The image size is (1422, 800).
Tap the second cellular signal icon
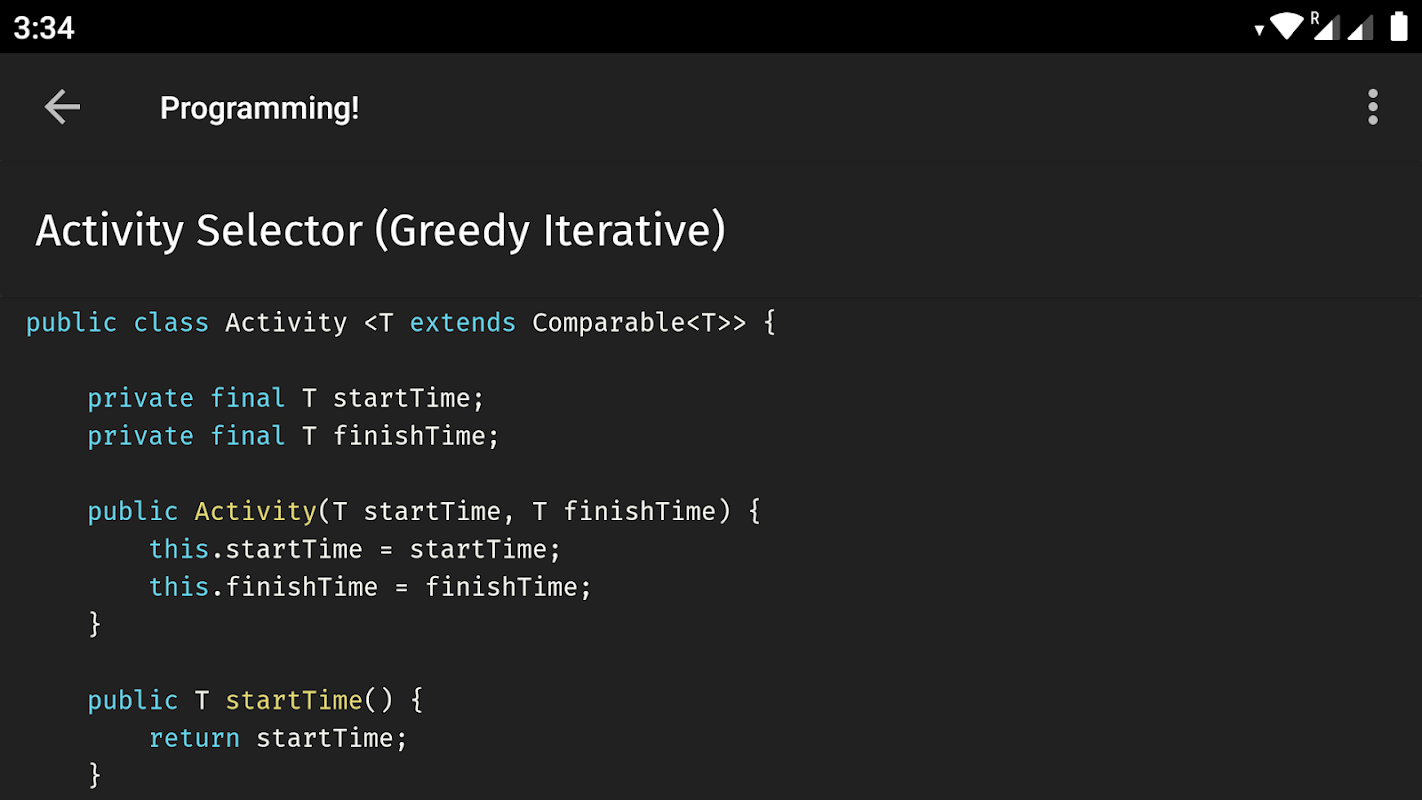(x=1360, y=28)
